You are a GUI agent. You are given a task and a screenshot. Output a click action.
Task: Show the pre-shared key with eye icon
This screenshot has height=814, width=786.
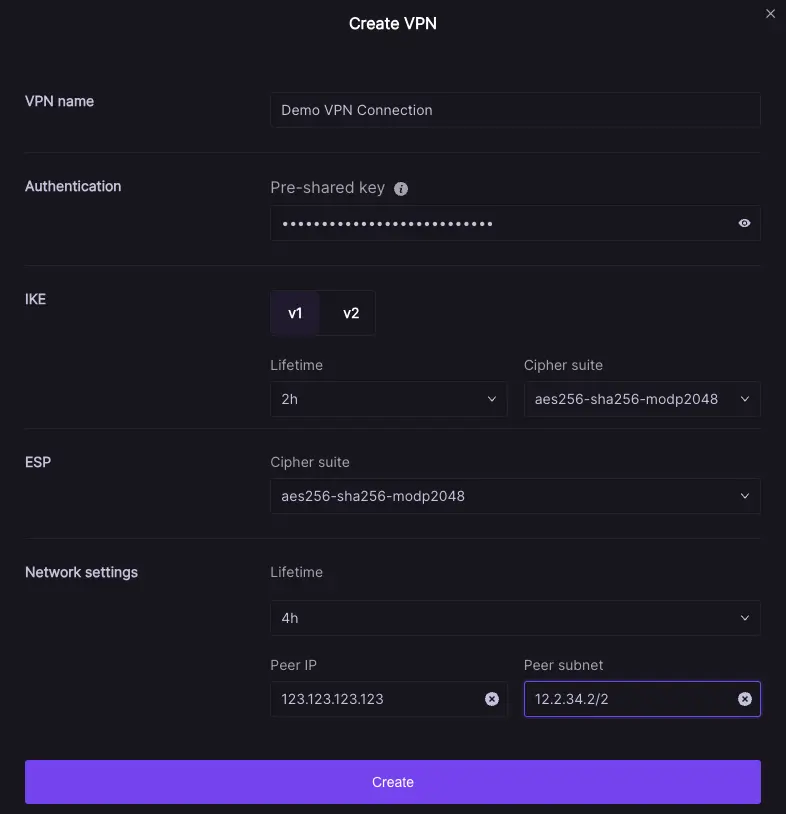[x=744, y=224]
